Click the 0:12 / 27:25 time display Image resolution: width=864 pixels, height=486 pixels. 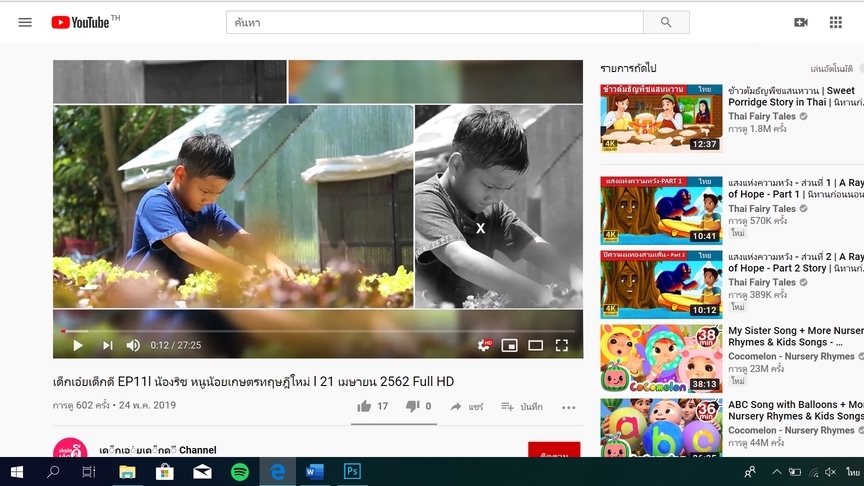[x=176, y=345]
